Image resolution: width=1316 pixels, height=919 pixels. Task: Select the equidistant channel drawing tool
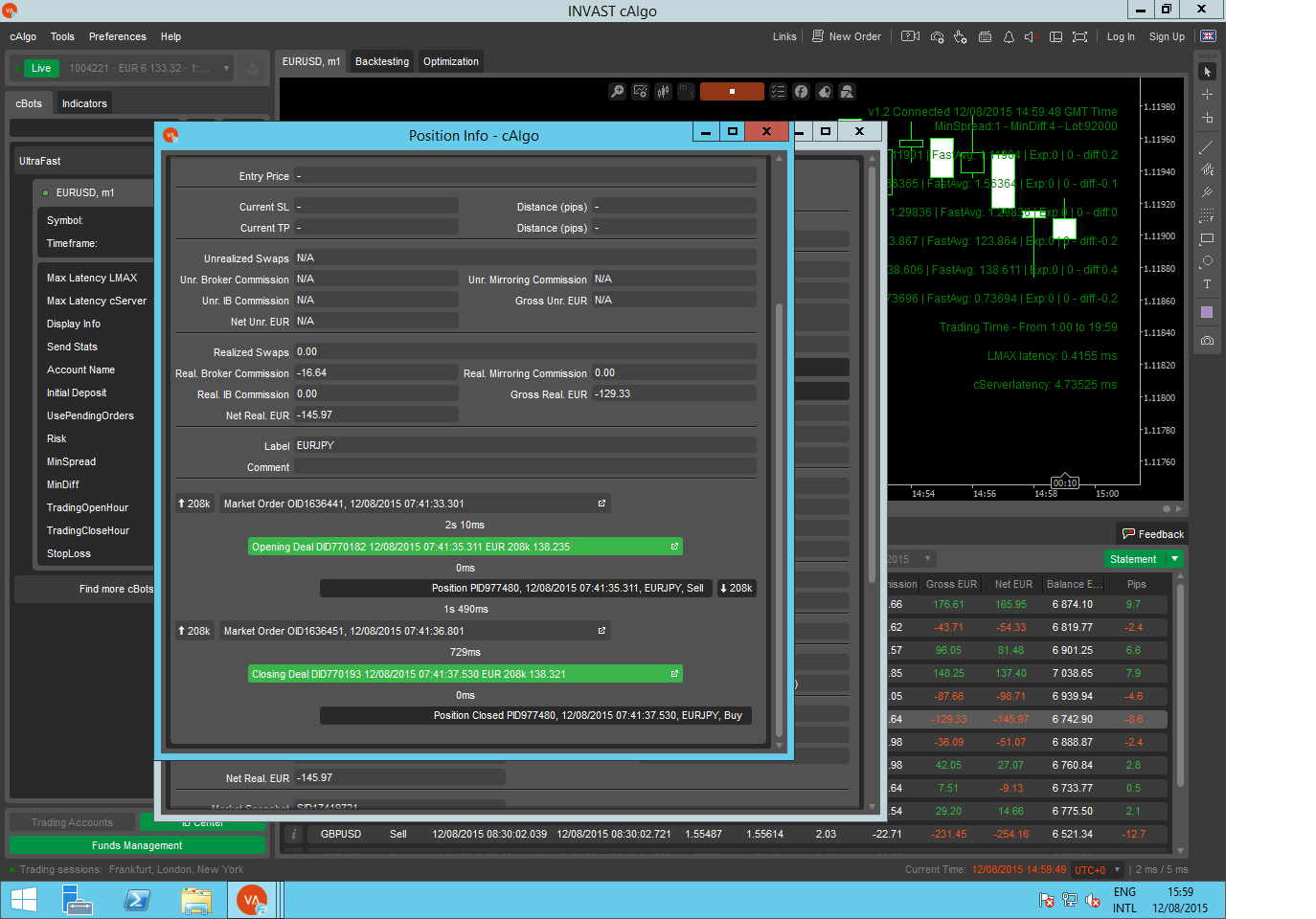pos(1207,169)
